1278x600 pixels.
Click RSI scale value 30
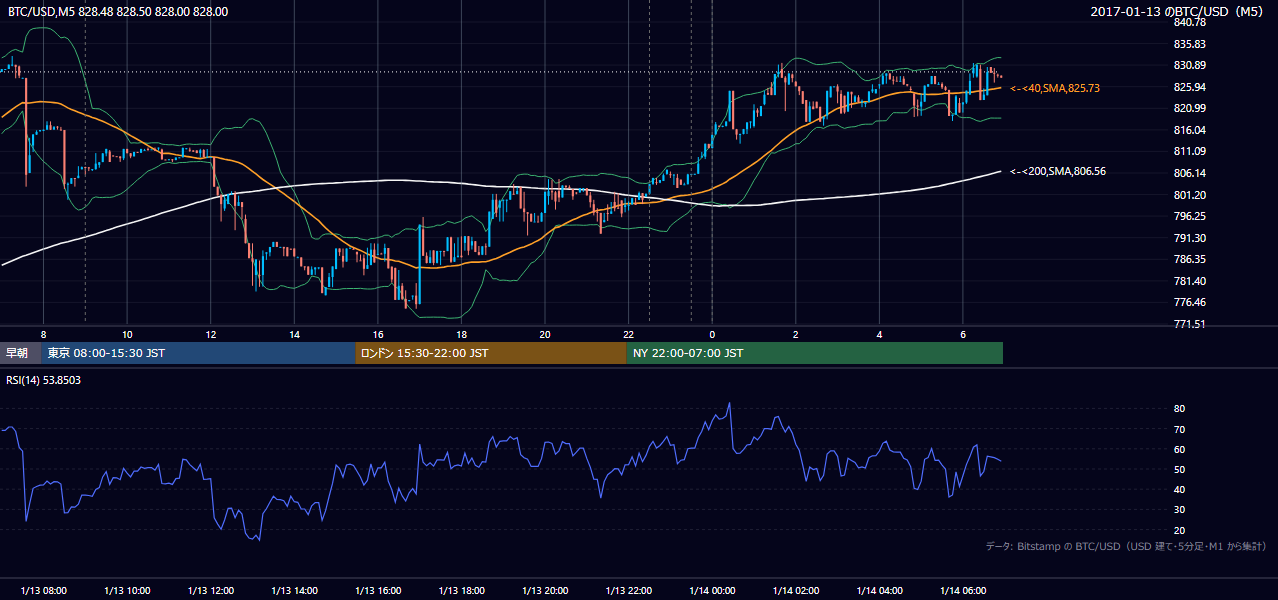(1179, 509)
